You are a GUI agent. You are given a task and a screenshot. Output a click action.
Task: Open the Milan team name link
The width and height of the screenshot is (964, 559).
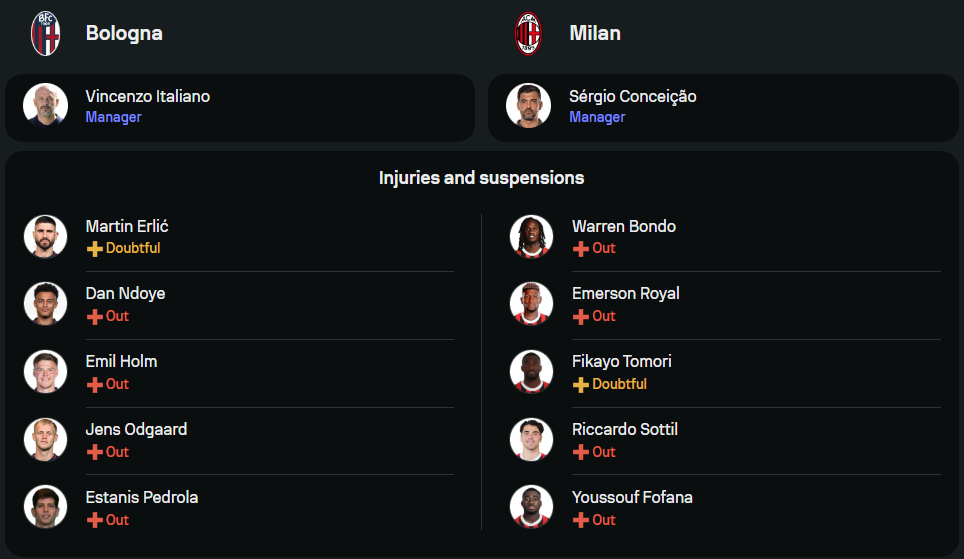595,33
